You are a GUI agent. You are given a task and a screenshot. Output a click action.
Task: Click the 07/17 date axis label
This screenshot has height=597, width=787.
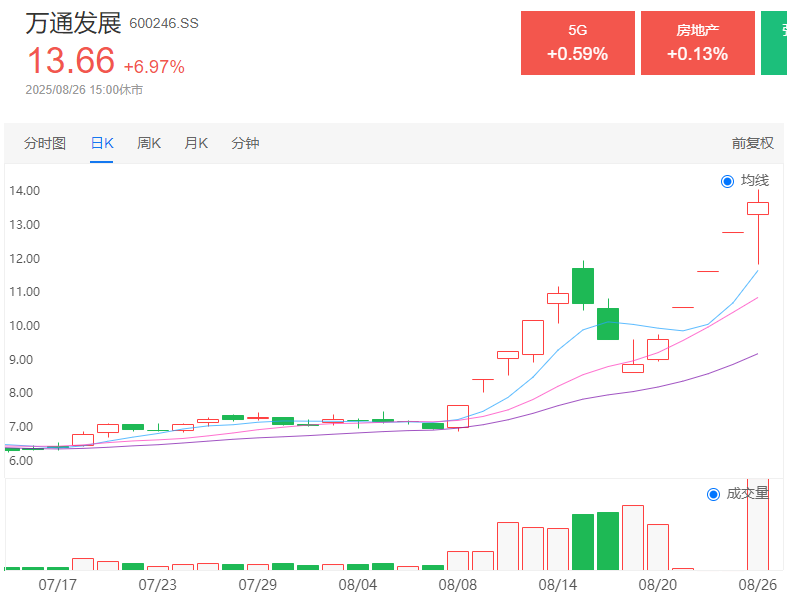pyautogui.click(x=58, y=585)
